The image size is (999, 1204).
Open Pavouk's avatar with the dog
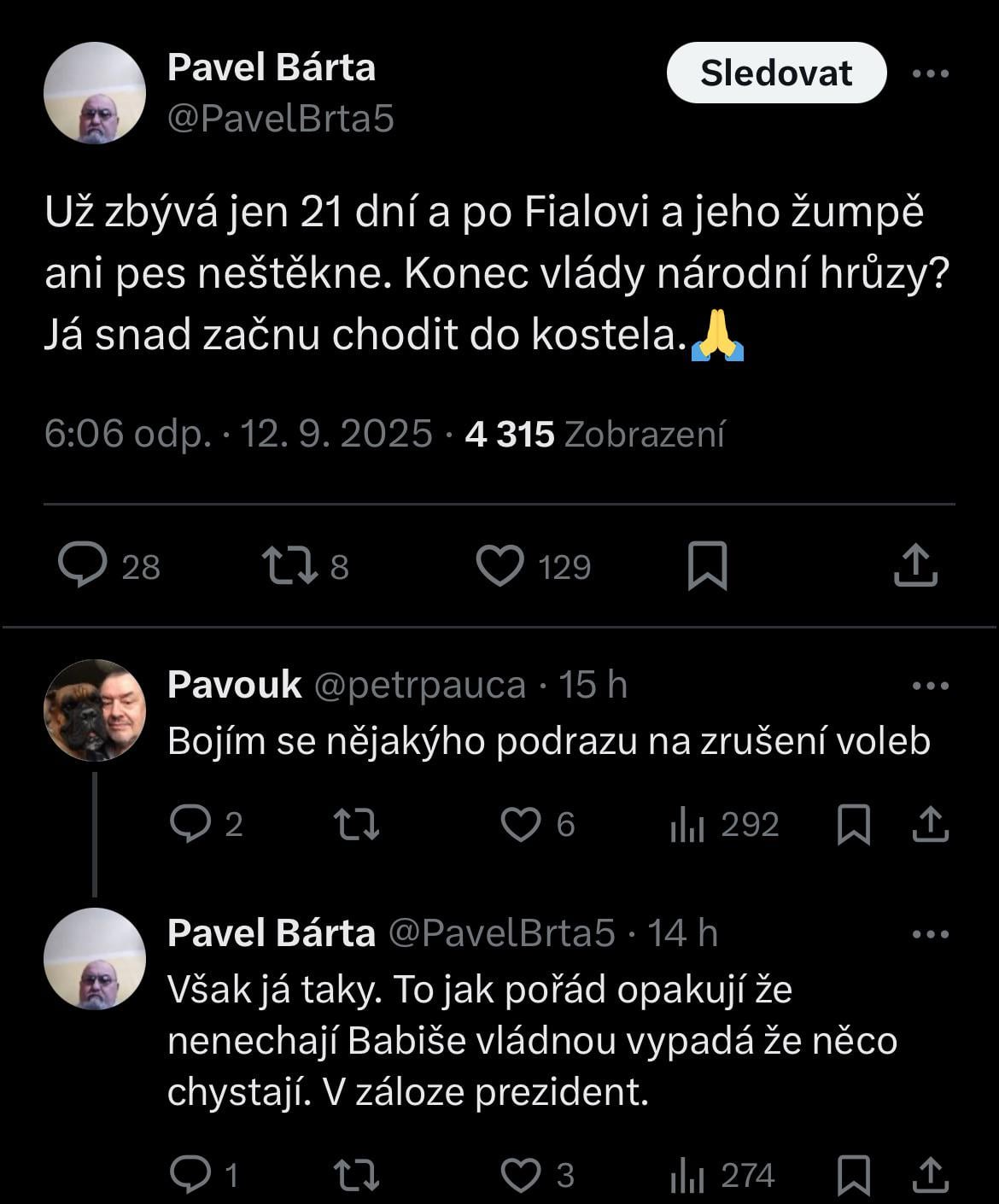coord(95,710)
